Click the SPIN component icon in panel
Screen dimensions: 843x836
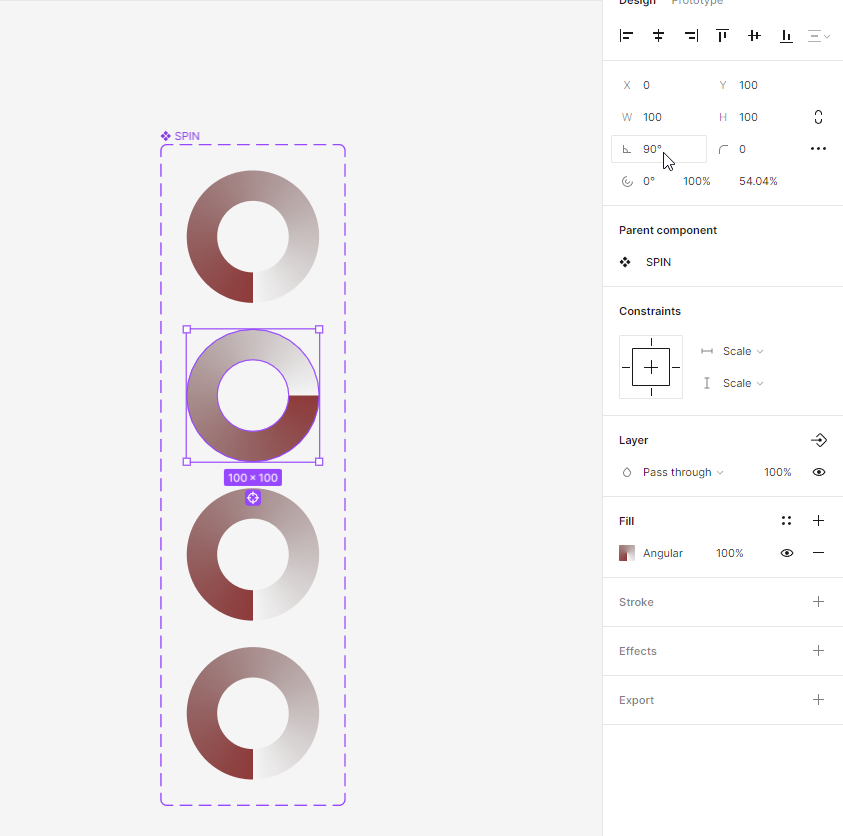pyautogui.click(x=625, y=262)
